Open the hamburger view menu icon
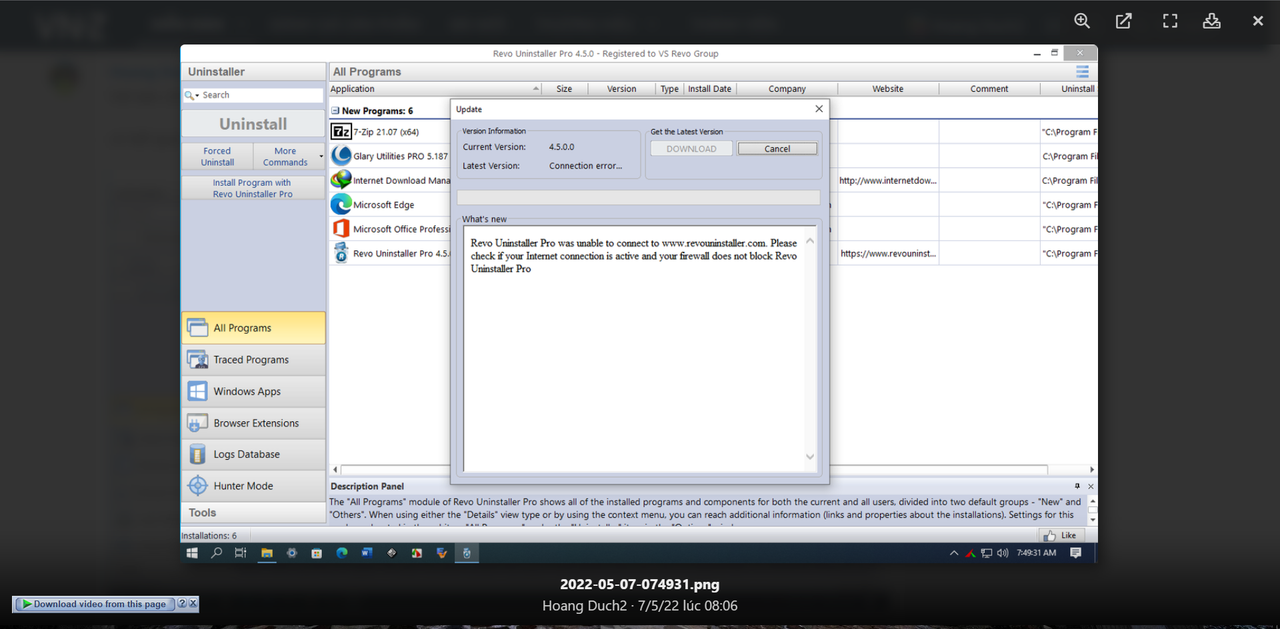The width and height of the screenshot is (1280, 629). (1082, 72)
